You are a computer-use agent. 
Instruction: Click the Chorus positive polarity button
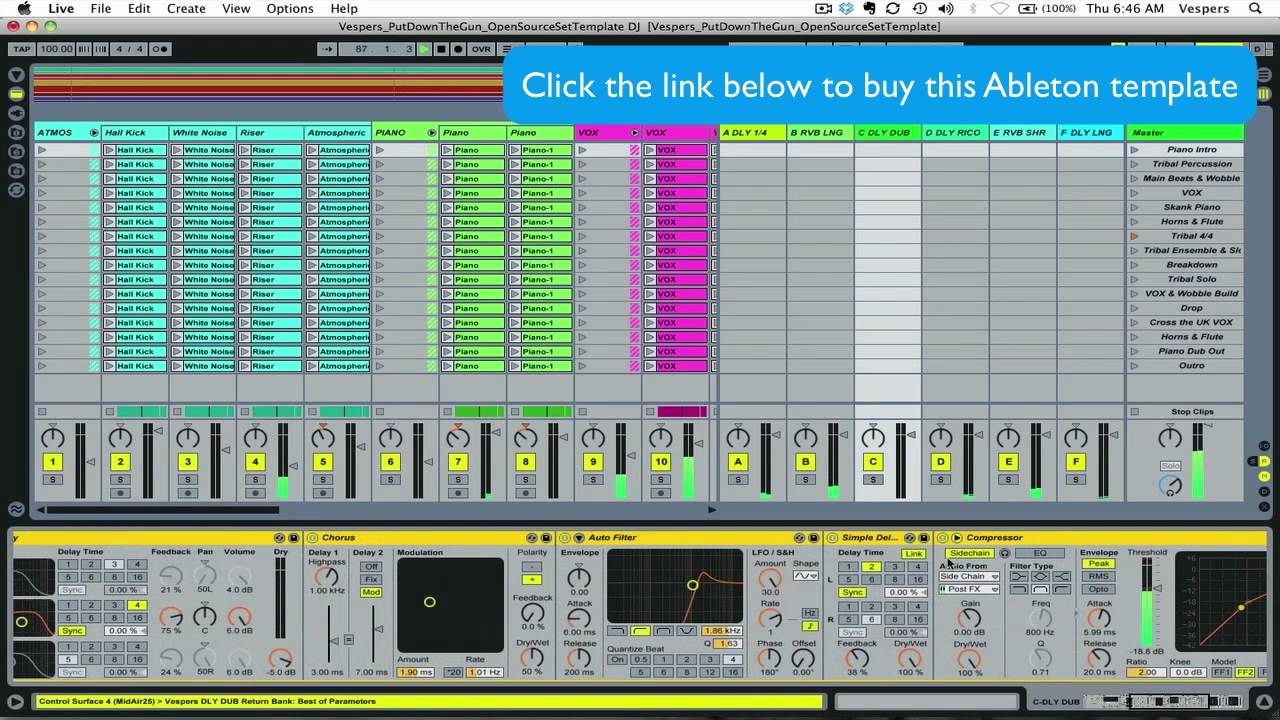tap(532, 579)
